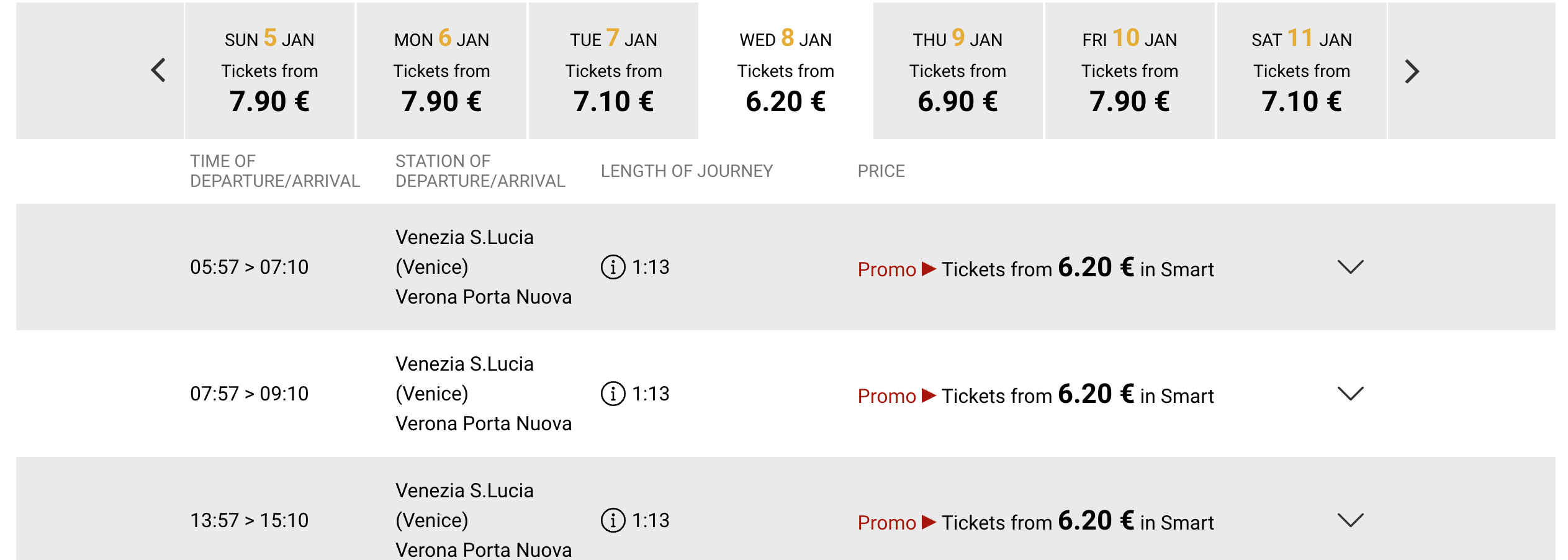Switch to TUE 7 JAN date

click(613, 71)
